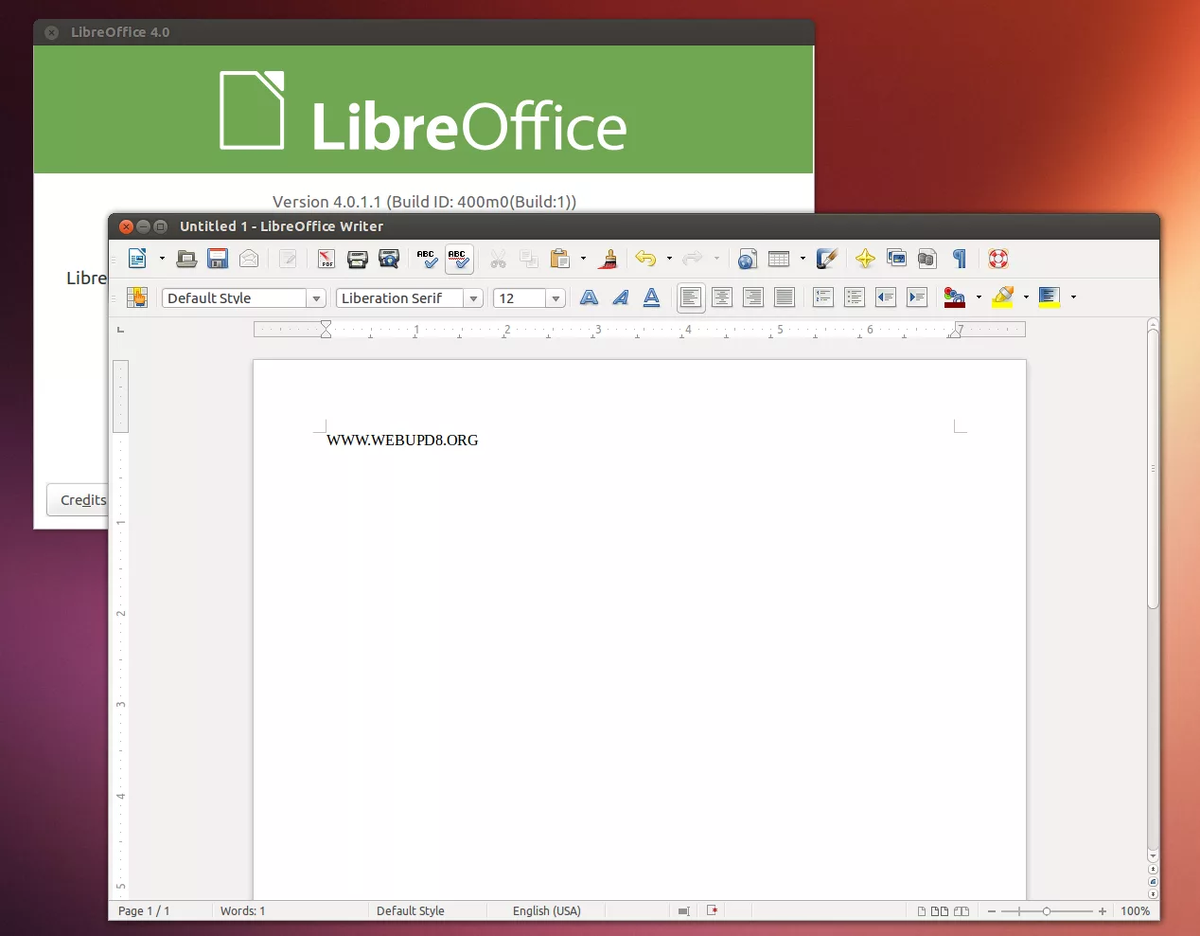Screen dimensions: 1200x936
Task: Click the Save icon
Action: pos(216,258)
